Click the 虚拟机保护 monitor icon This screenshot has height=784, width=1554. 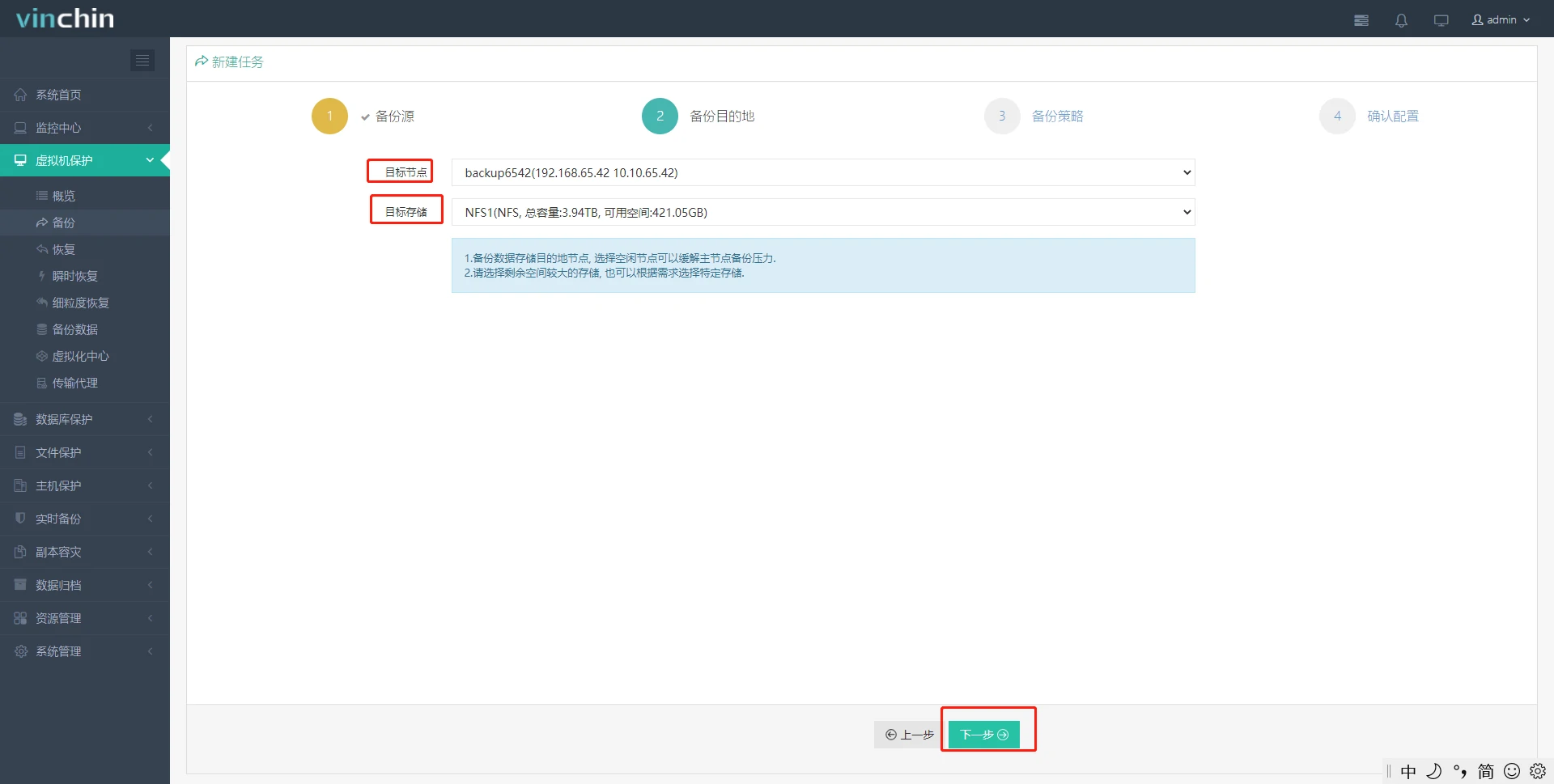tap(20, 160)
